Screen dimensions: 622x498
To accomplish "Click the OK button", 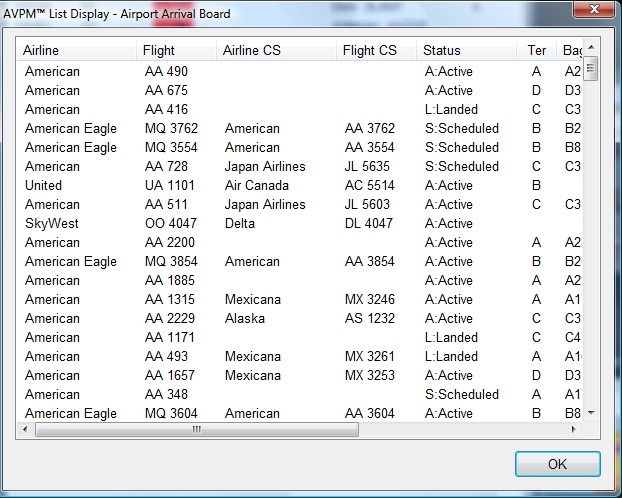I will click(557, 464).
